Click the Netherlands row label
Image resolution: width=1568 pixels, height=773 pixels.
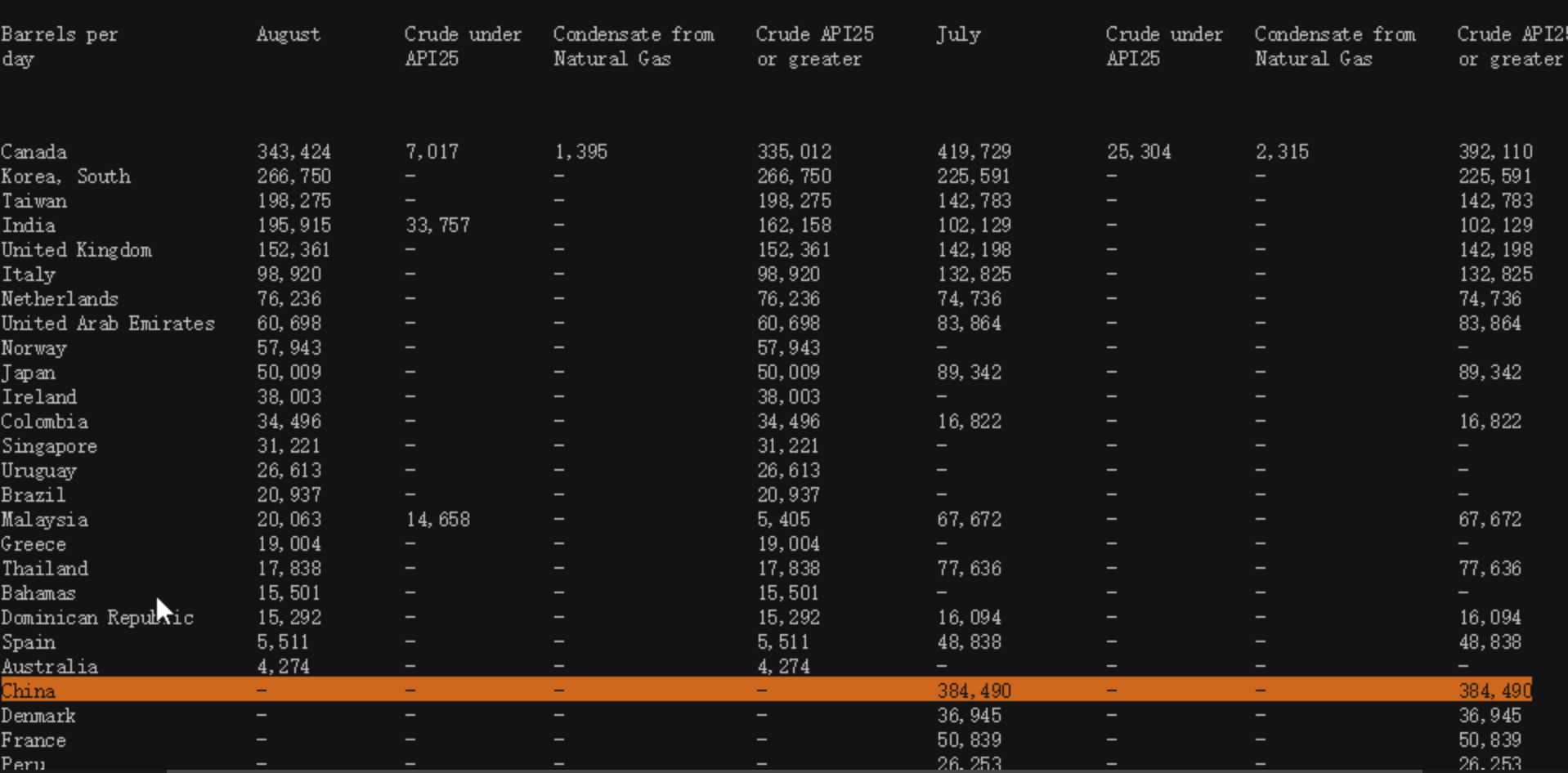60,299
